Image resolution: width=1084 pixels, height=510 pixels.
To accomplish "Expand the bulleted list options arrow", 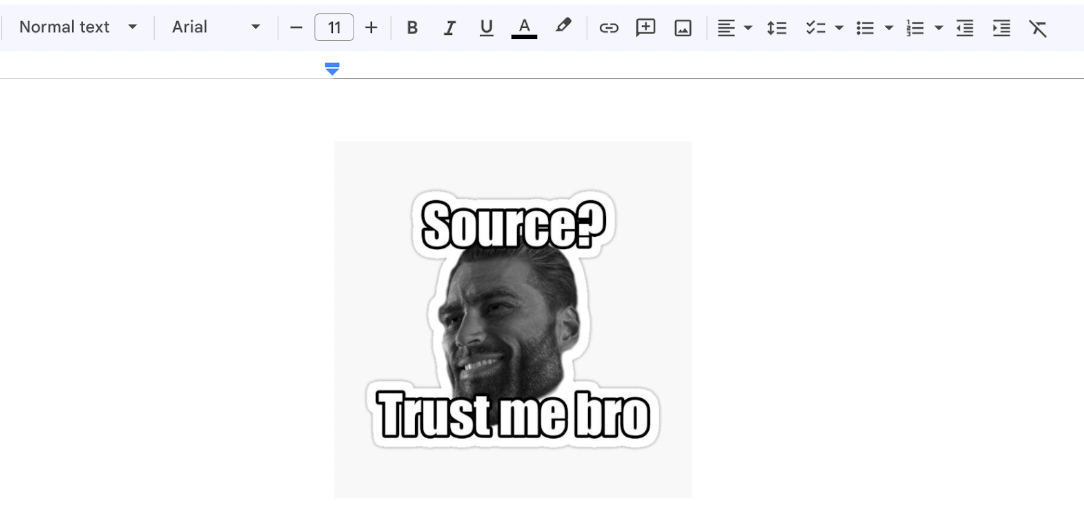I will pos(888,28).
